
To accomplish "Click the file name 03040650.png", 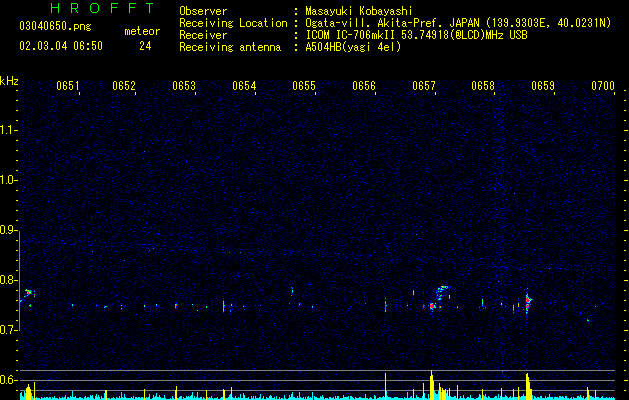I will (55, 27).
